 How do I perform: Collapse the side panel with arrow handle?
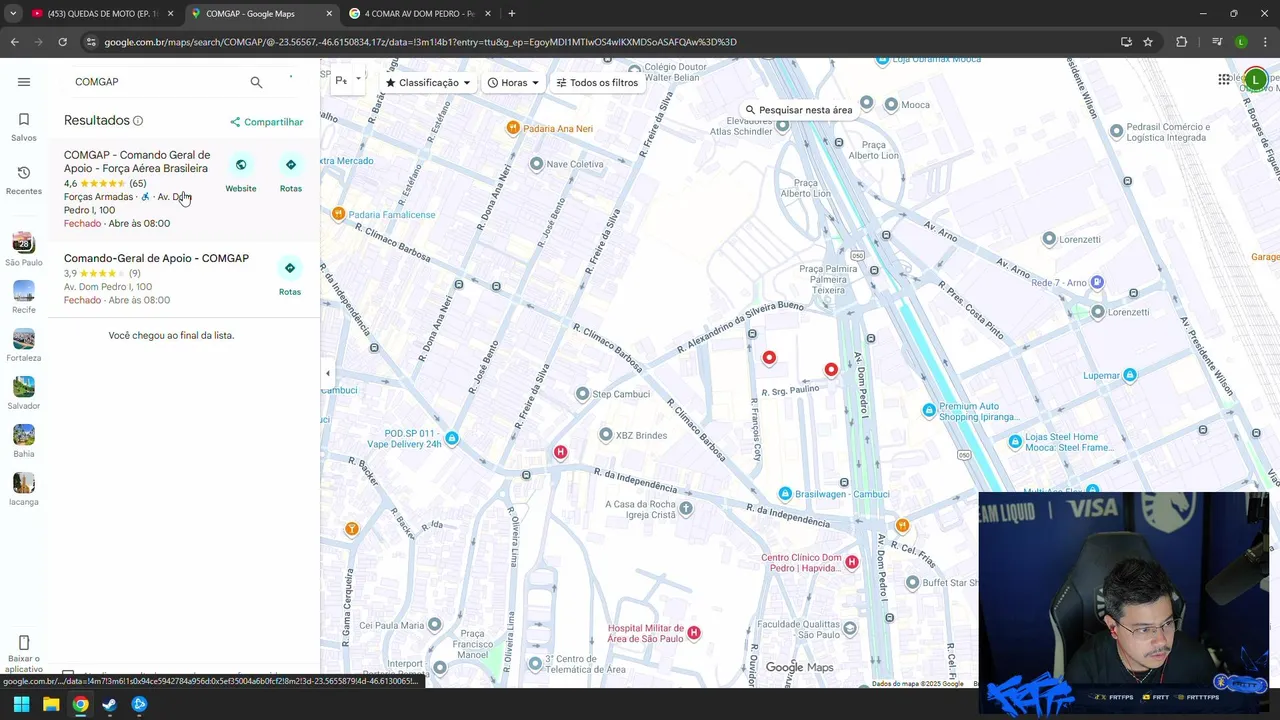(327, 373)
